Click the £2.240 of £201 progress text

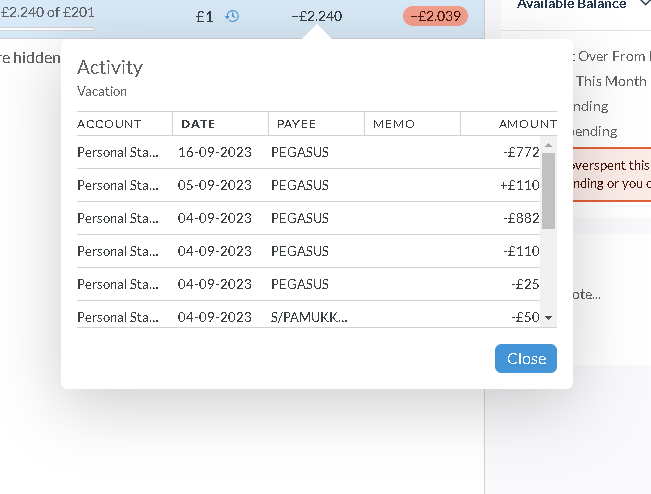[47, 12]
